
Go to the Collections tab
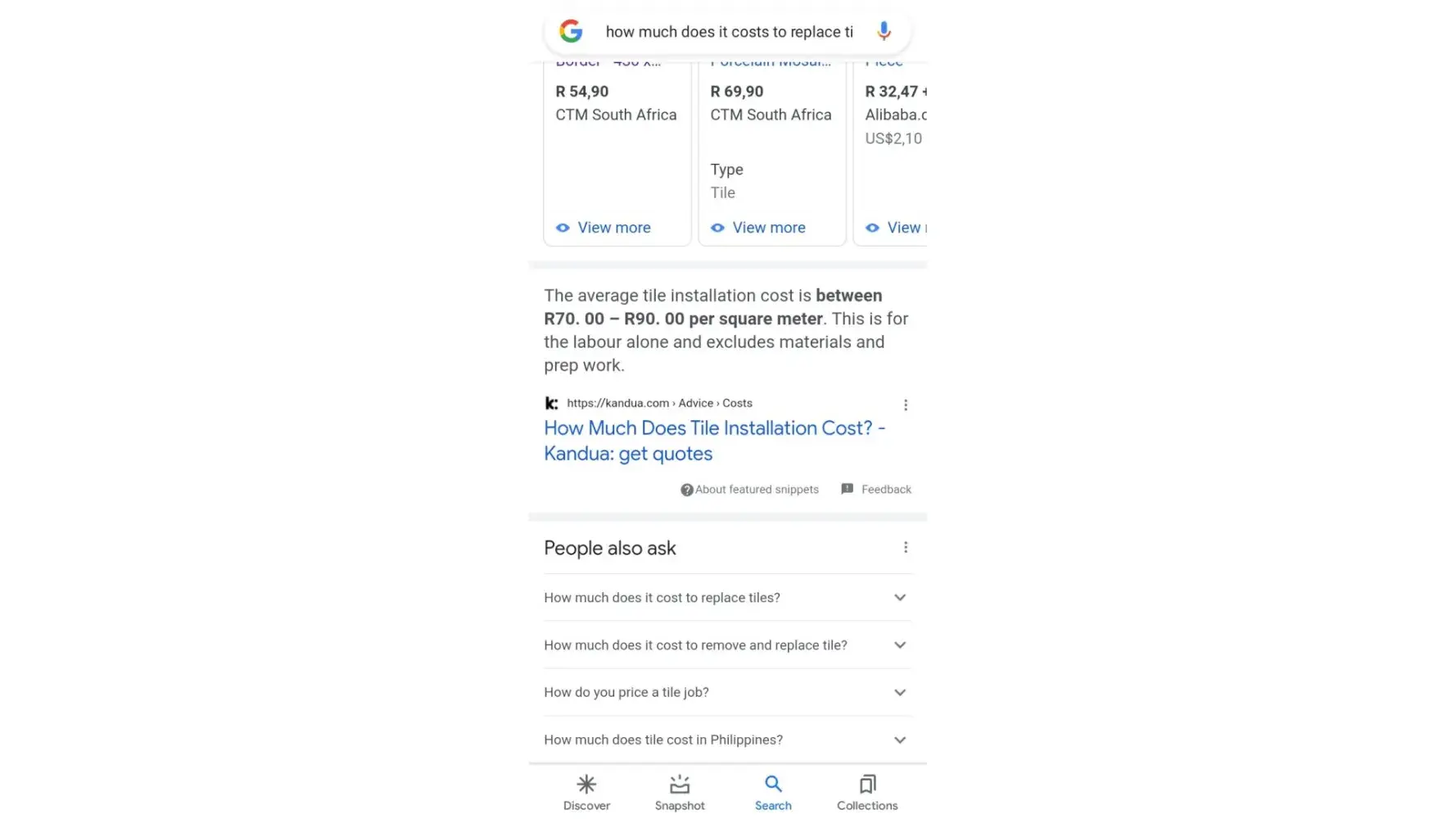[867, 792]
